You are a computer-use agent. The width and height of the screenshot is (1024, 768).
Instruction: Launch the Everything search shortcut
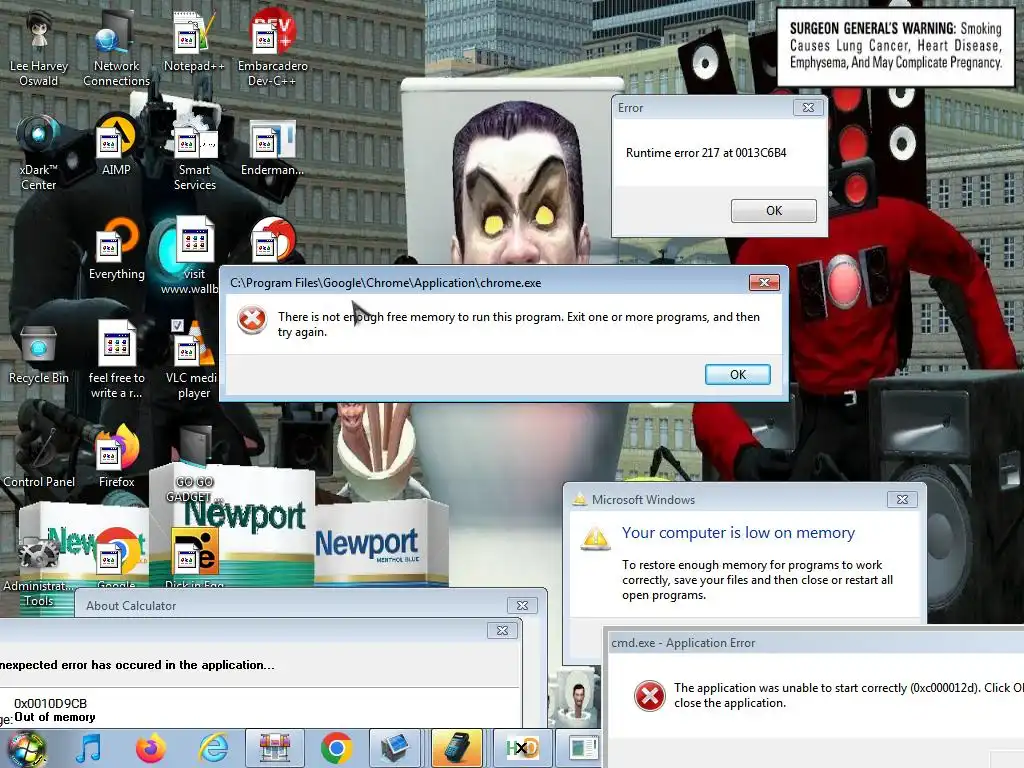[116, 249]
